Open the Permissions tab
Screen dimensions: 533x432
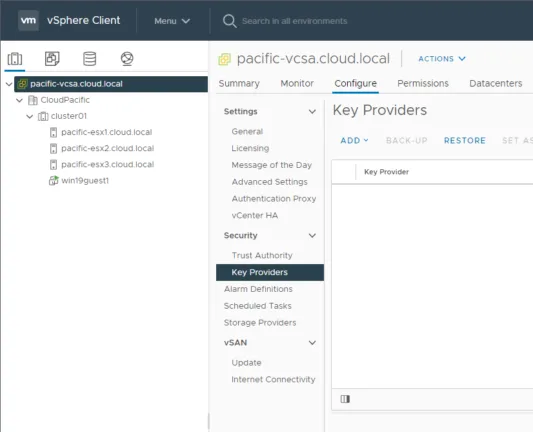point(423,84)
